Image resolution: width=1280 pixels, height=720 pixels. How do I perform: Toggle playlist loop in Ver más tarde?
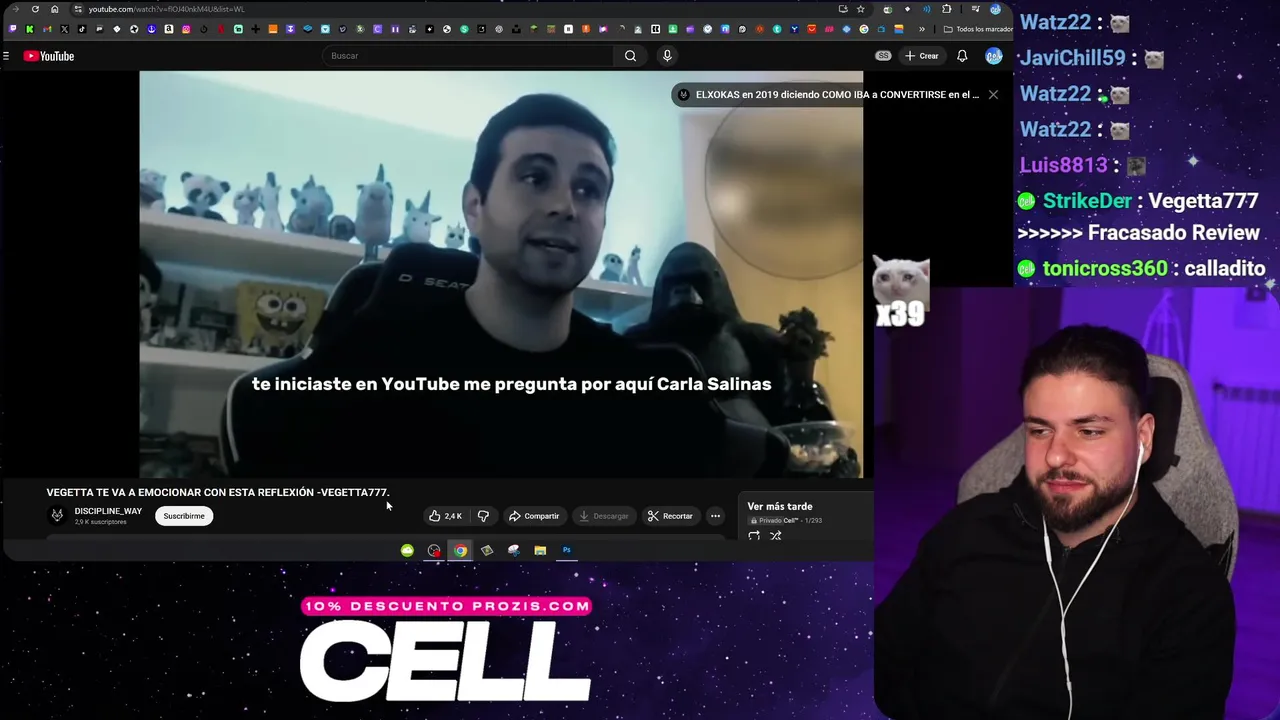754,536
